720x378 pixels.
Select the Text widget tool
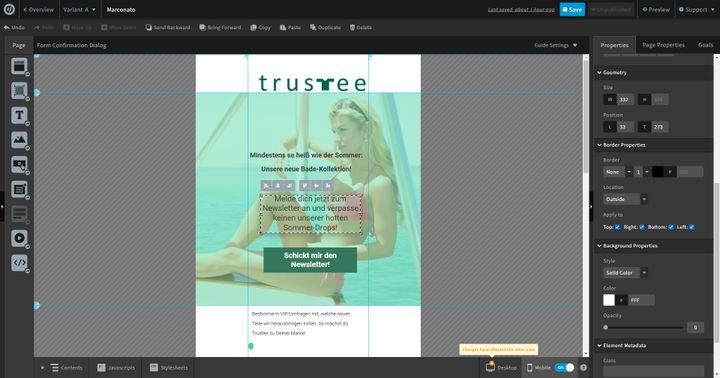[x=19, y=115]
